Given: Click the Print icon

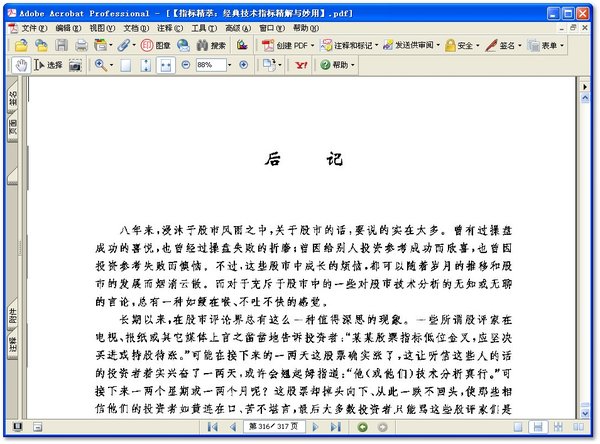Looking at the screenshot, I should coord(81,46).
